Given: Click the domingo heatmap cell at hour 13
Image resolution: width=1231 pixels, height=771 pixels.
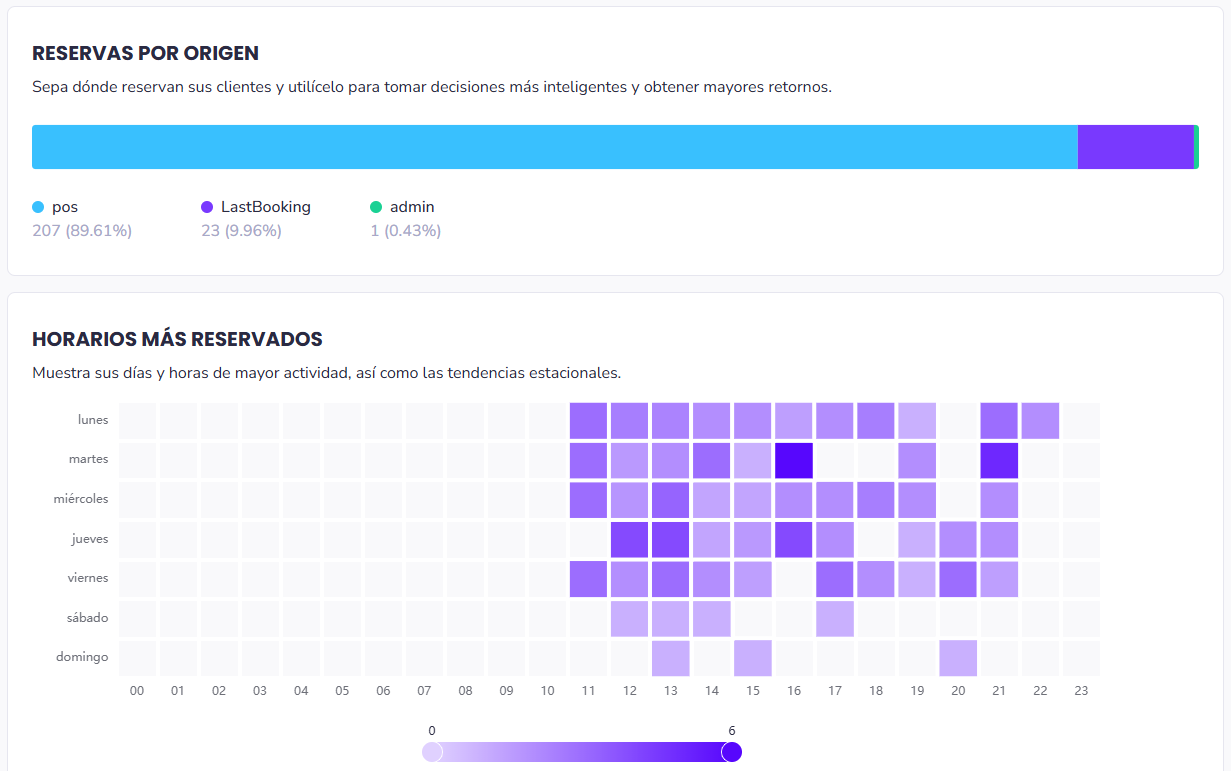Looking at the screenshot, I should (671, 658).
